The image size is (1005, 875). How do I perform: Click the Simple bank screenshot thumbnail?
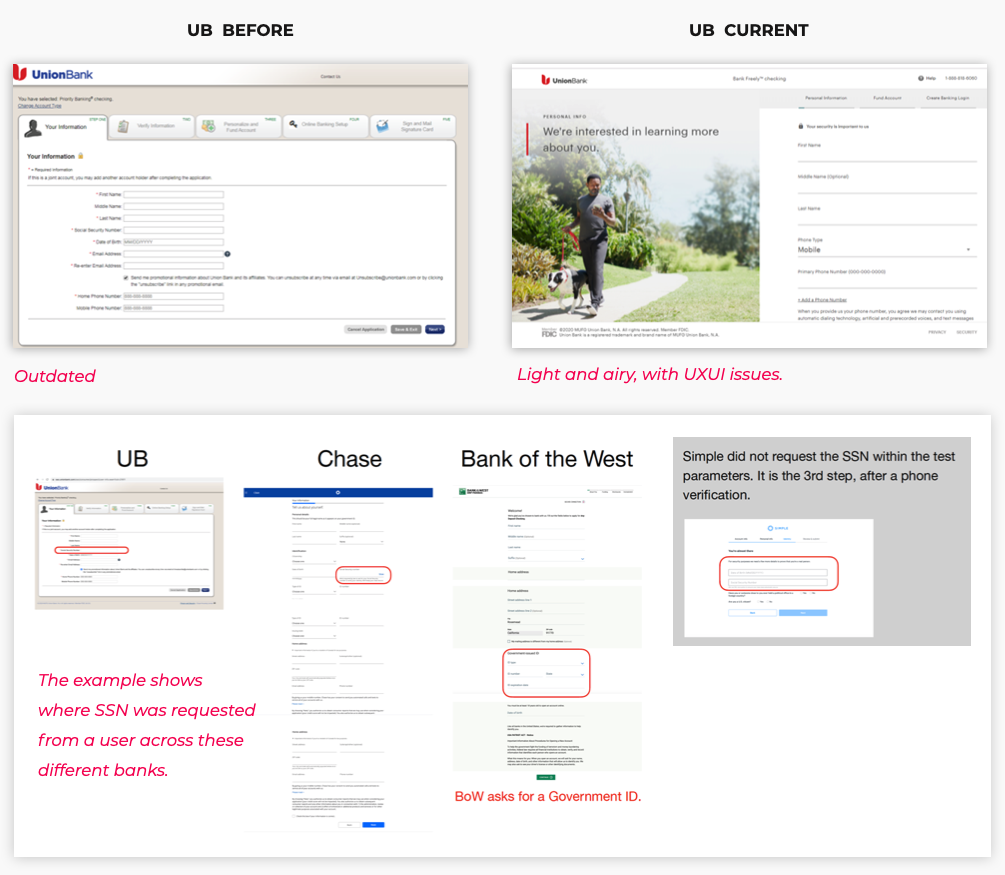pyautogui.click(x=778, y=578)
